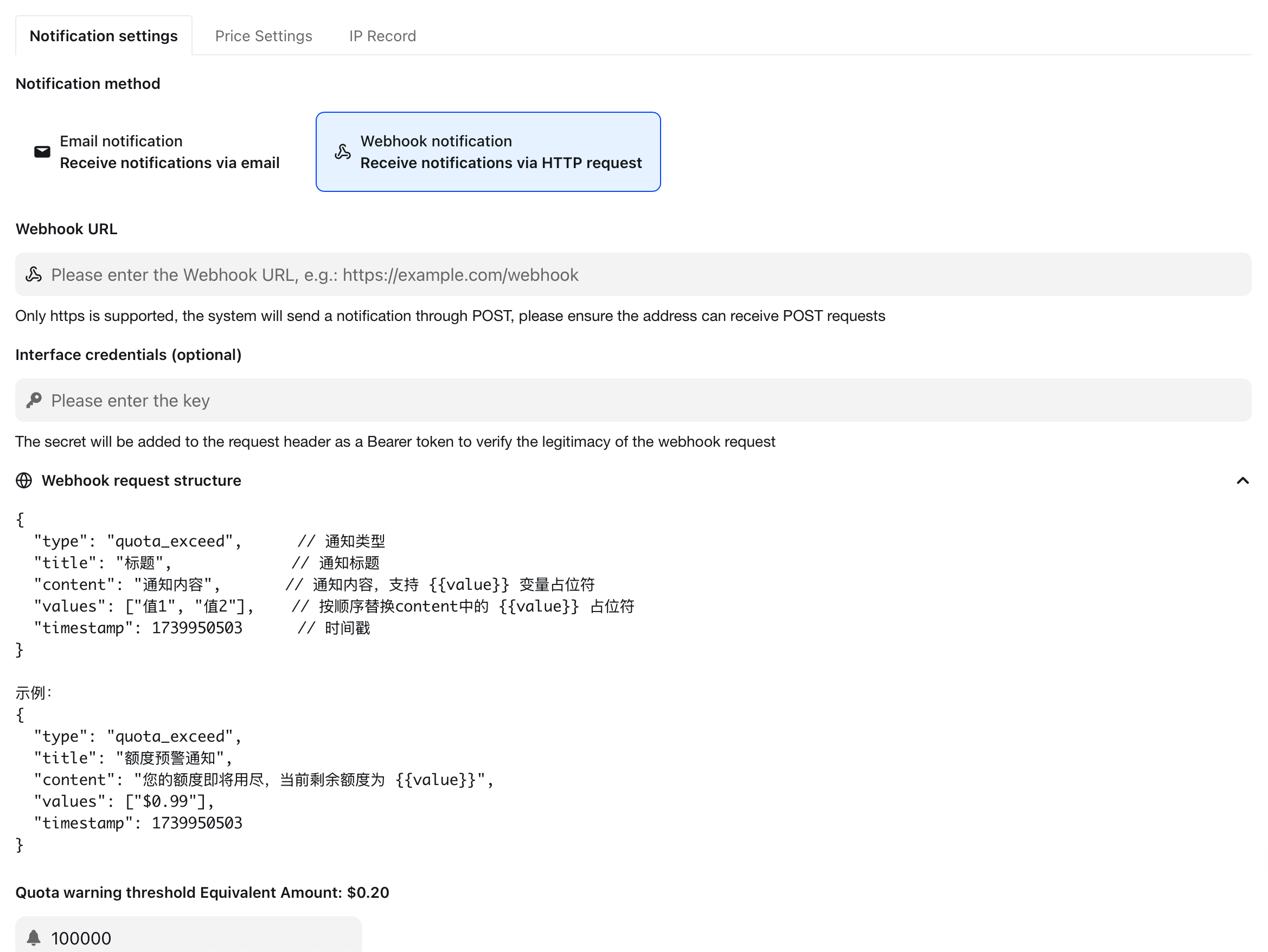Screen dimensions: 1268x952
Task: Click the bell icon beside the threshold value
Action: click(x=34, y=938)
